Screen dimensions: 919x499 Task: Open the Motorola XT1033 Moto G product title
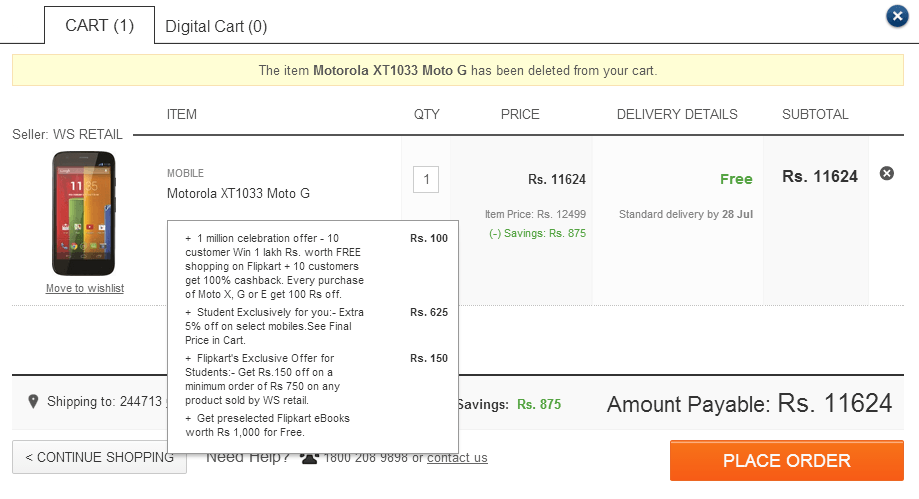(238, 194)
